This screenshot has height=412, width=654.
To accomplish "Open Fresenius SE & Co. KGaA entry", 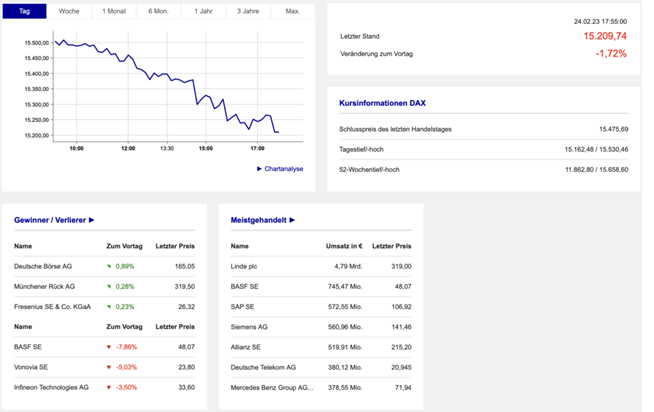I will pyautogui.click(x=52, y=306).
